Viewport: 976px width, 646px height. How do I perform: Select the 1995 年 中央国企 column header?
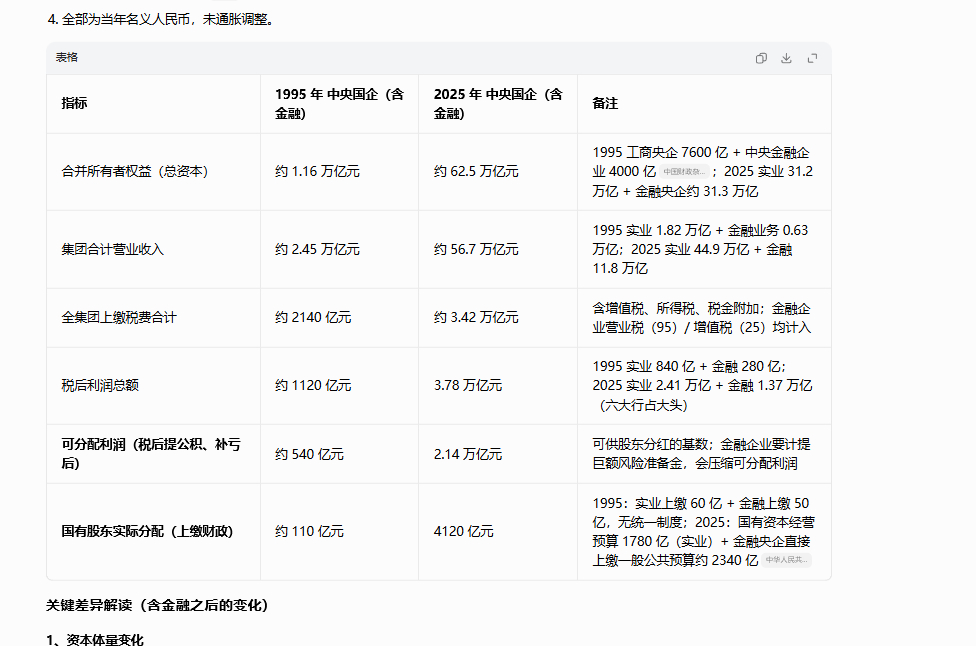coord(340,103)
